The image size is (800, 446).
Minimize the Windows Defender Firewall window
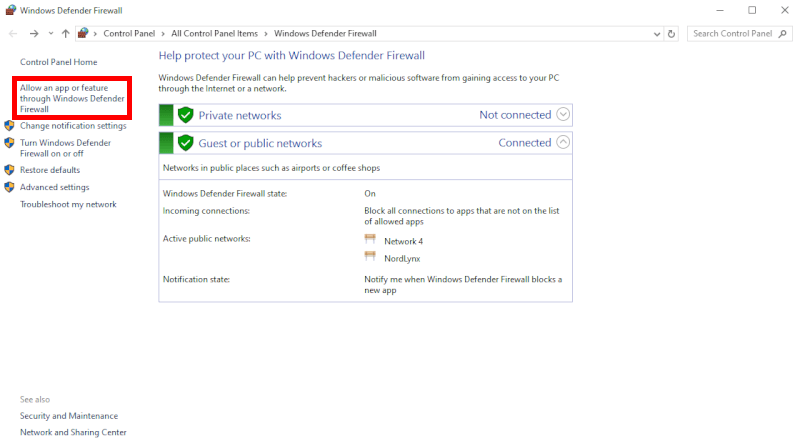[x=720, y=10]
